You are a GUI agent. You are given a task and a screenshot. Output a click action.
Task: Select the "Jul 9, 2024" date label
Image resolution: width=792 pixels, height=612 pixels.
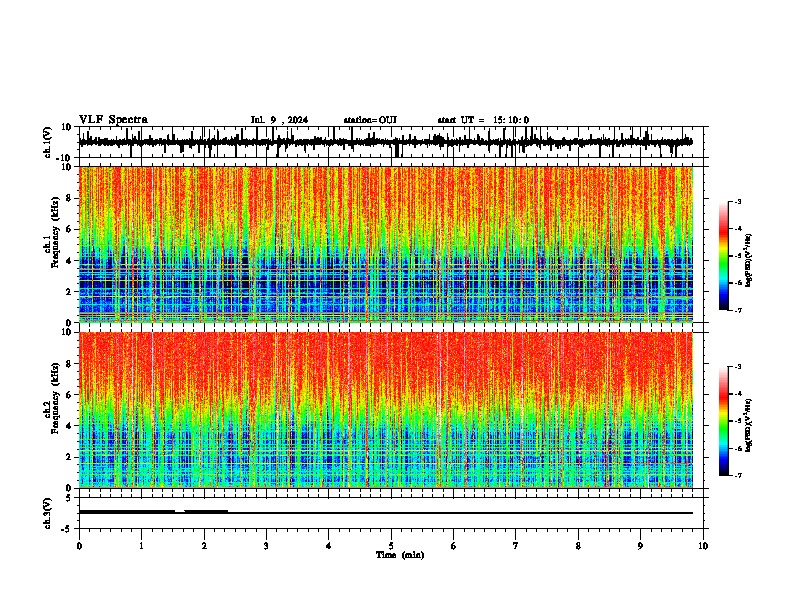point(279,120)
